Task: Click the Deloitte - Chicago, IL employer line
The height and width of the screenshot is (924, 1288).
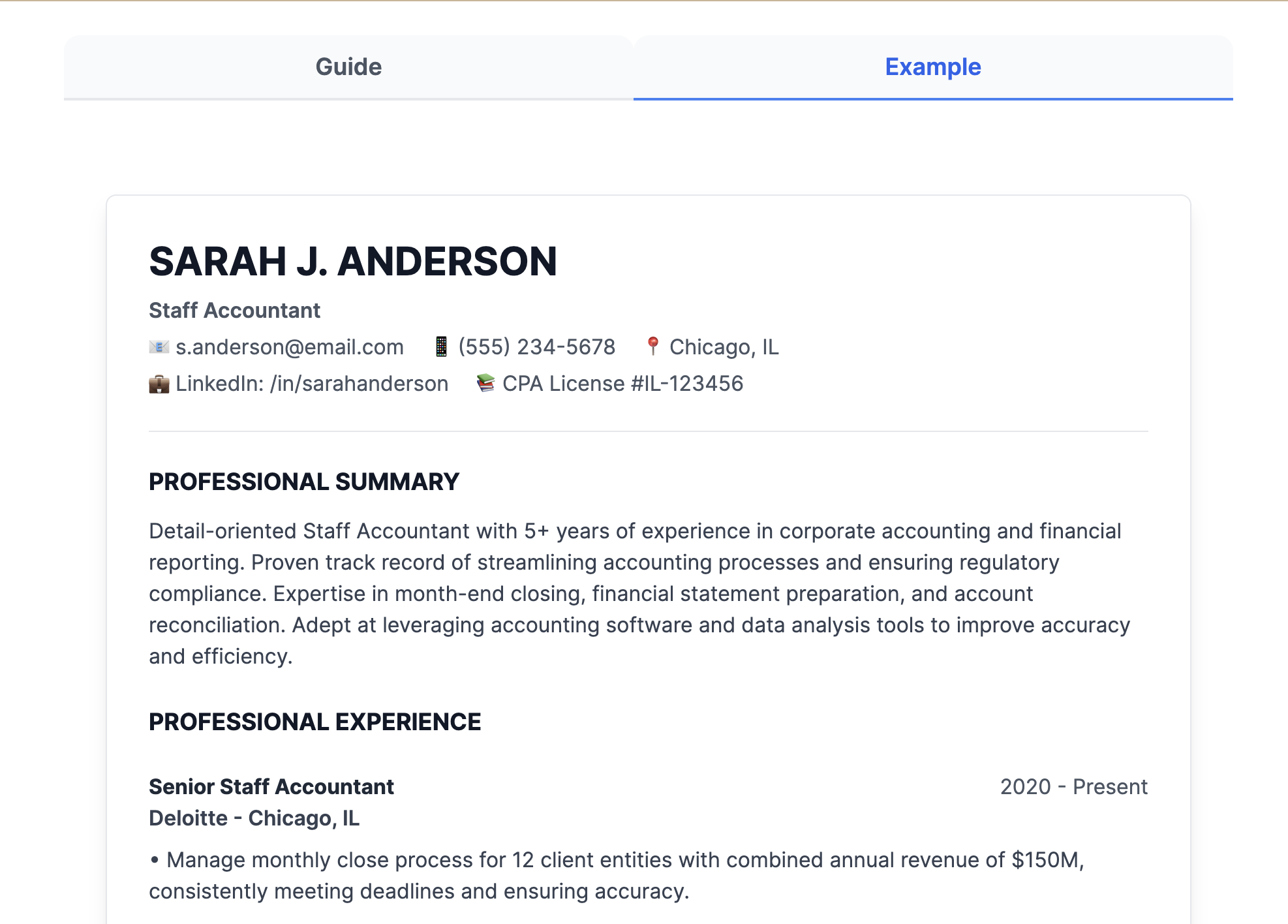Action: click(x=254, y=818)
